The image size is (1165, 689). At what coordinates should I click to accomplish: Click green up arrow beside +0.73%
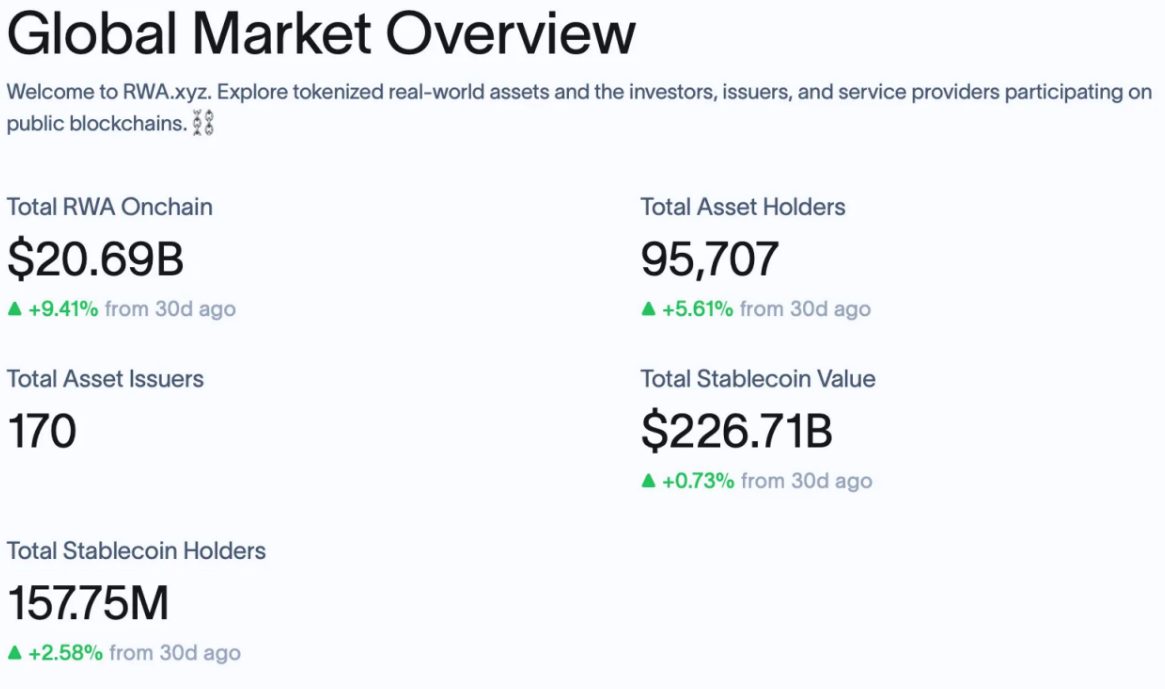tap(648, 481)
